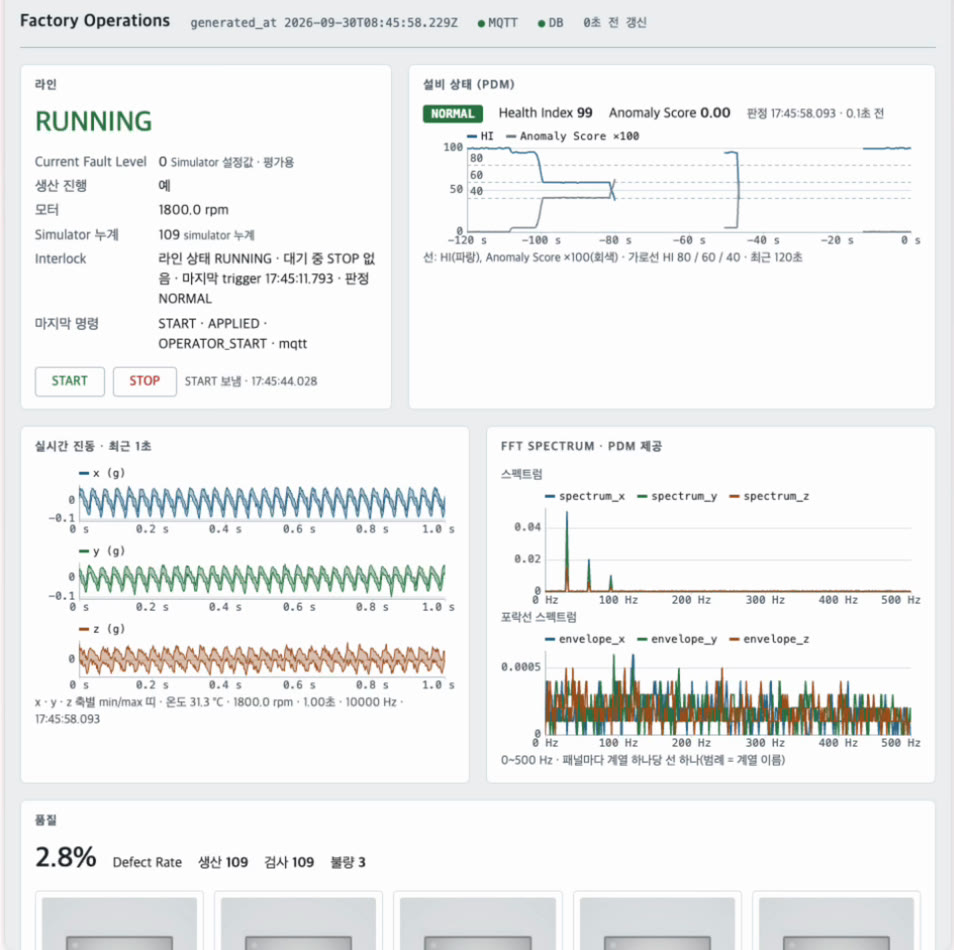
Task: Click the z-axis vibration waveform chart
Action: [x=262, y=658]
